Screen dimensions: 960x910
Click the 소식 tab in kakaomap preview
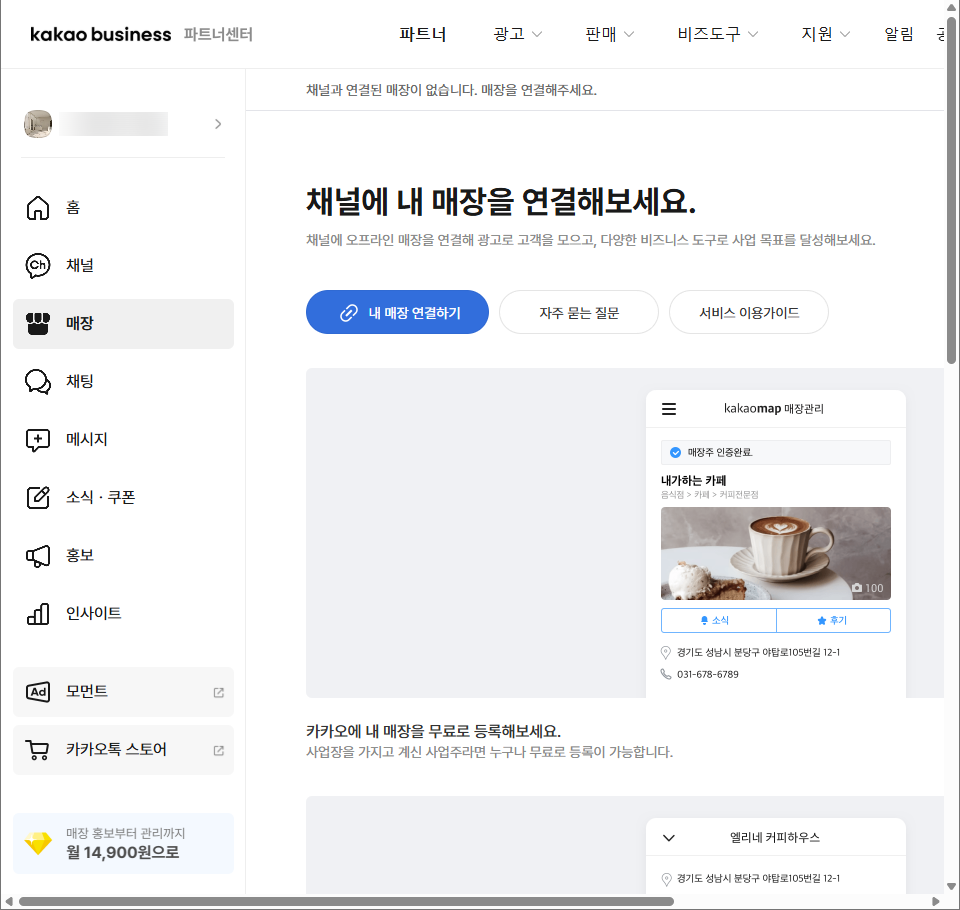click(x=719, y=620)
